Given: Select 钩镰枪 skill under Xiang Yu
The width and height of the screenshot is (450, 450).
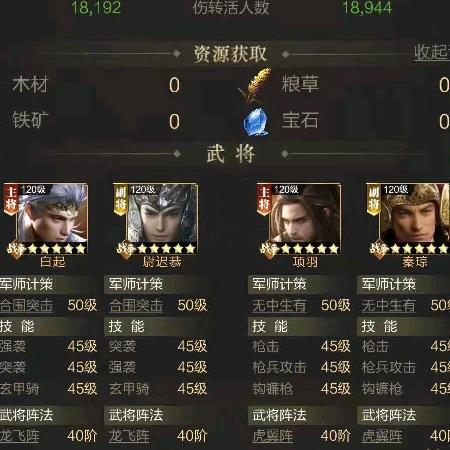Looking at the screenshot, I should (272, 388).
